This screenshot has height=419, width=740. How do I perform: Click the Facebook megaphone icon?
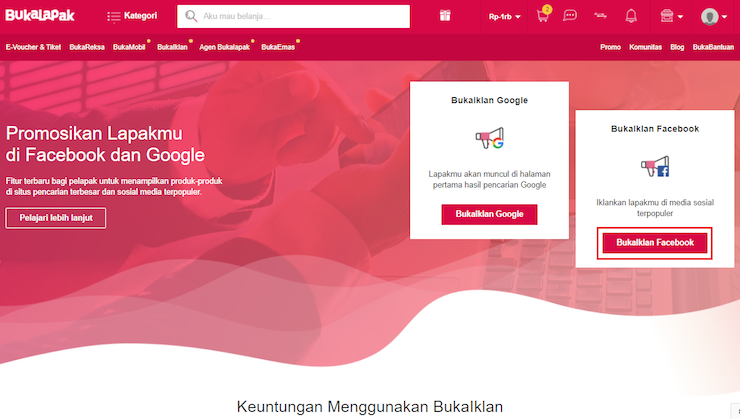655,166
